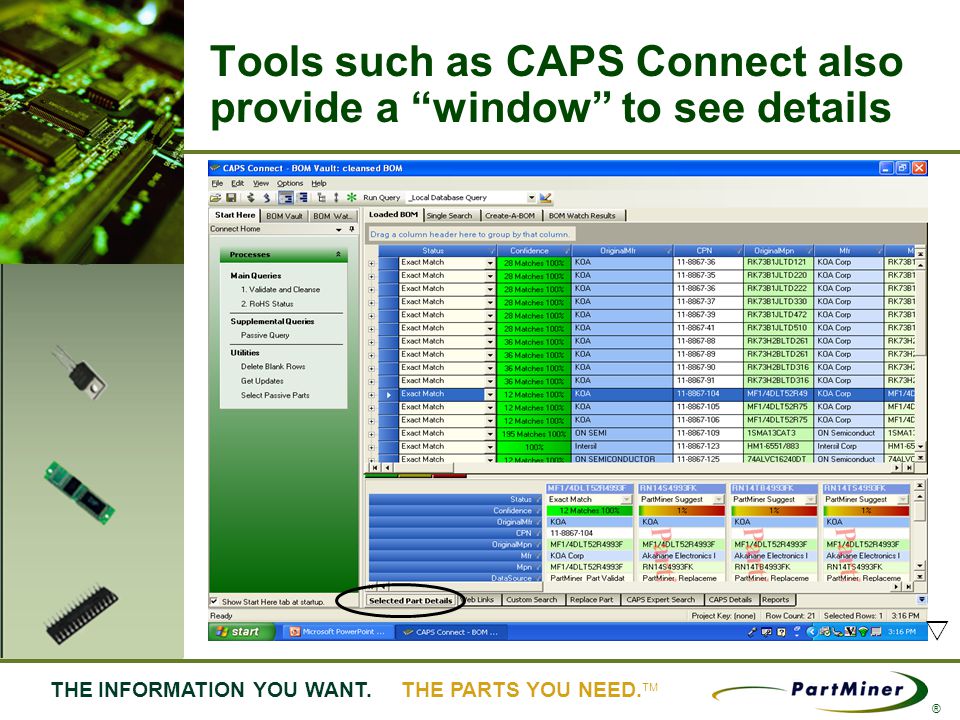Click the tree hierarchy toolbar icon

click(321, 198)
